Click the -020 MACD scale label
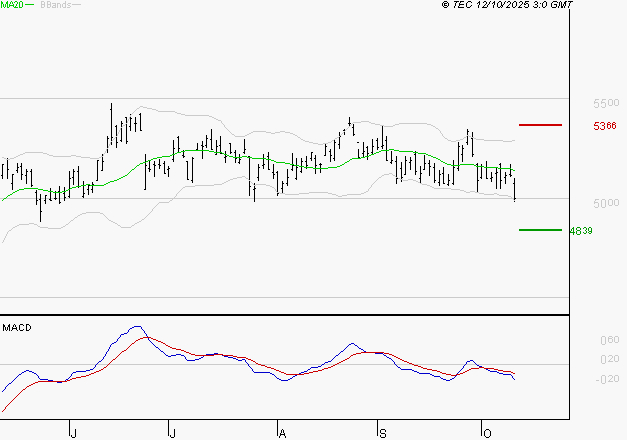 pos(606,379)
